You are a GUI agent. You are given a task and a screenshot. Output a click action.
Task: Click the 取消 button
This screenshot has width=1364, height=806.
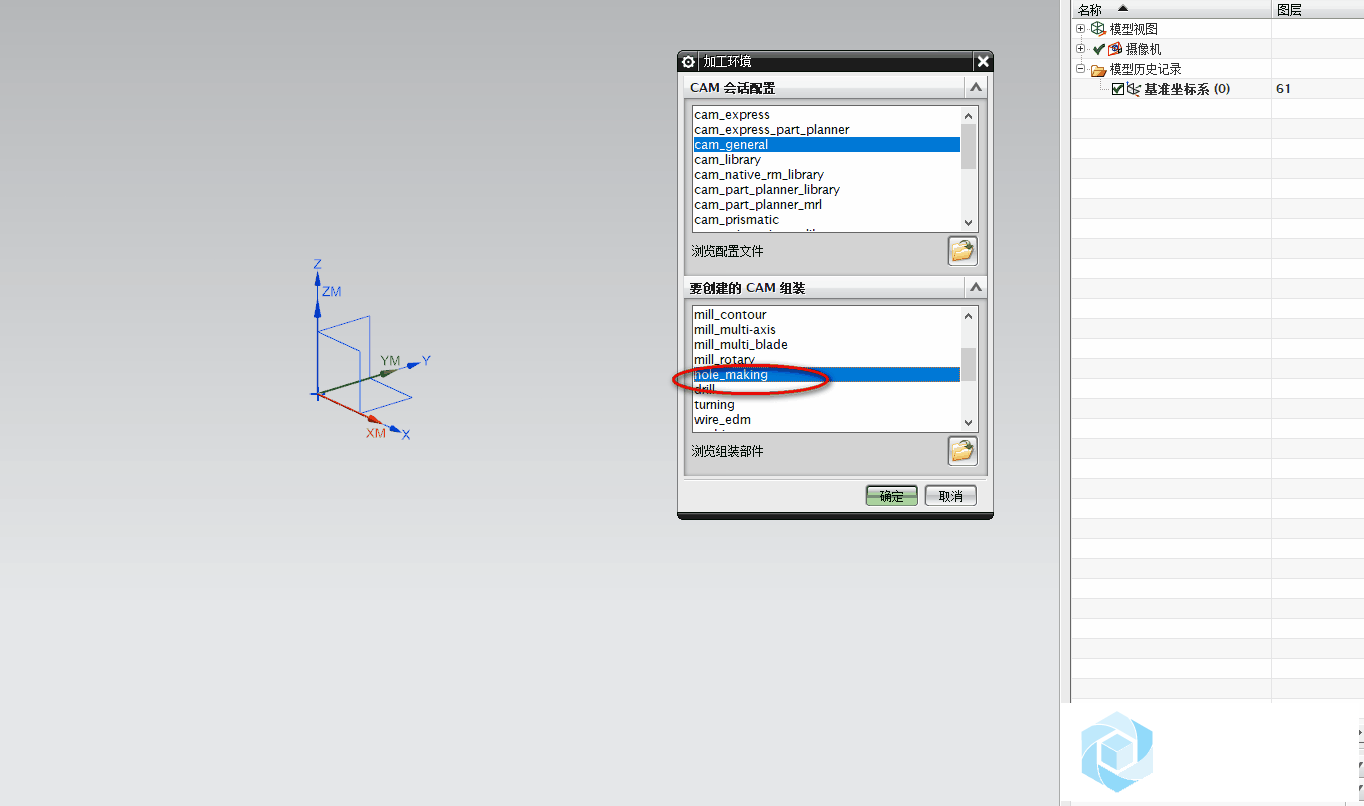tap(950, 496)
